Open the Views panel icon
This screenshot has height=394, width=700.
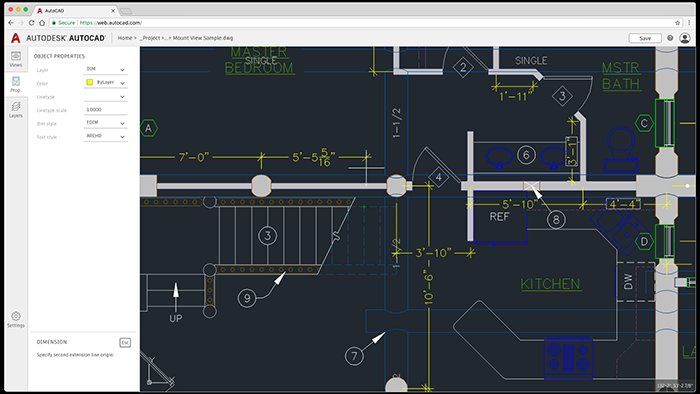[x=16, y=59]
